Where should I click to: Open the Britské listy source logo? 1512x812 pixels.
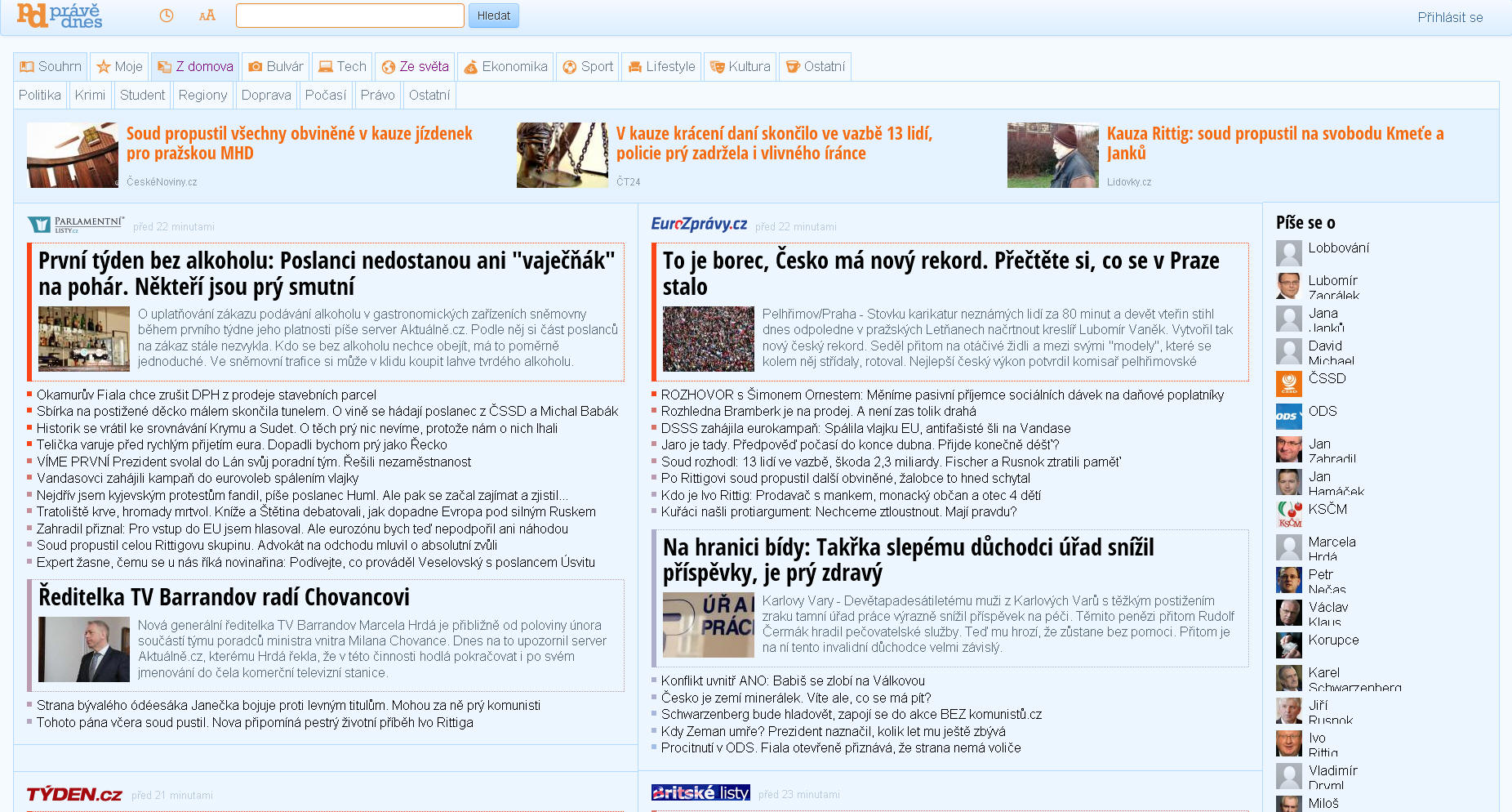(x=700, y=792)
